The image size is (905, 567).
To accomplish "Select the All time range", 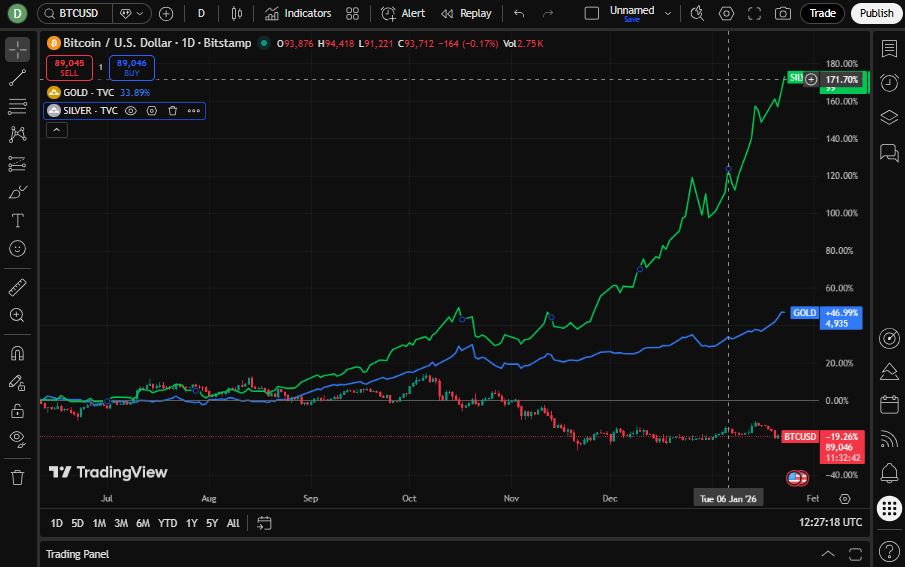I will (x=233, y=523).
